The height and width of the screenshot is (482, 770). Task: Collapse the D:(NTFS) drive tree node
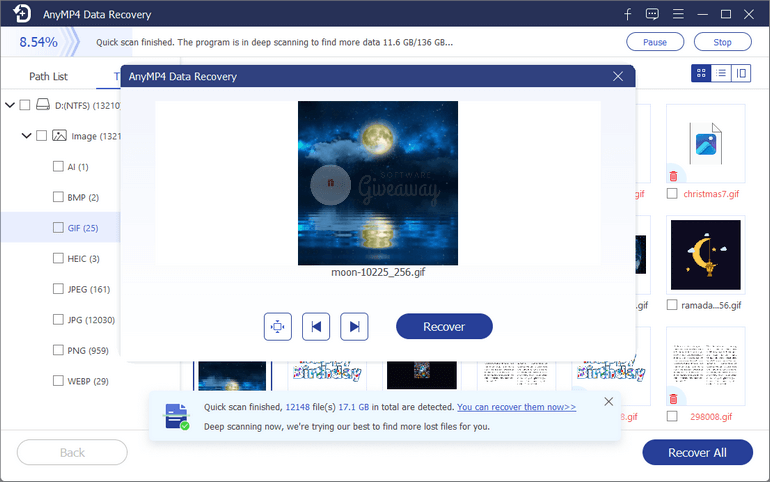10,105
